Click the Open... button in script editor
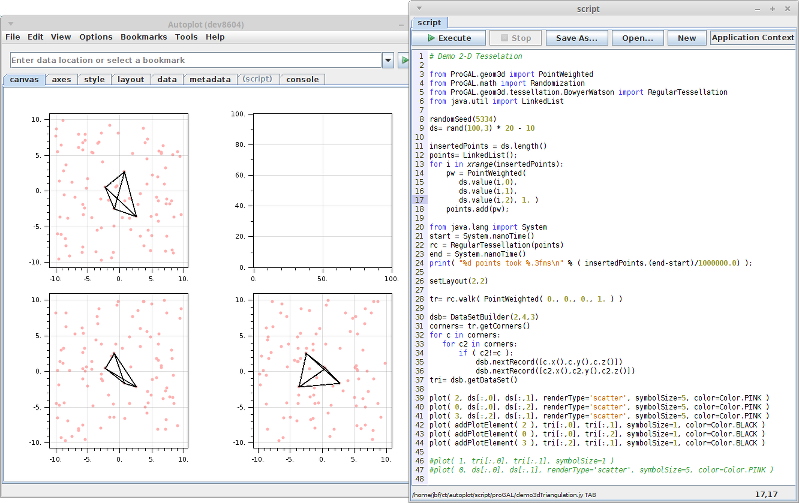The width and height of the screenshot is (799, 503). coord(637,38)
